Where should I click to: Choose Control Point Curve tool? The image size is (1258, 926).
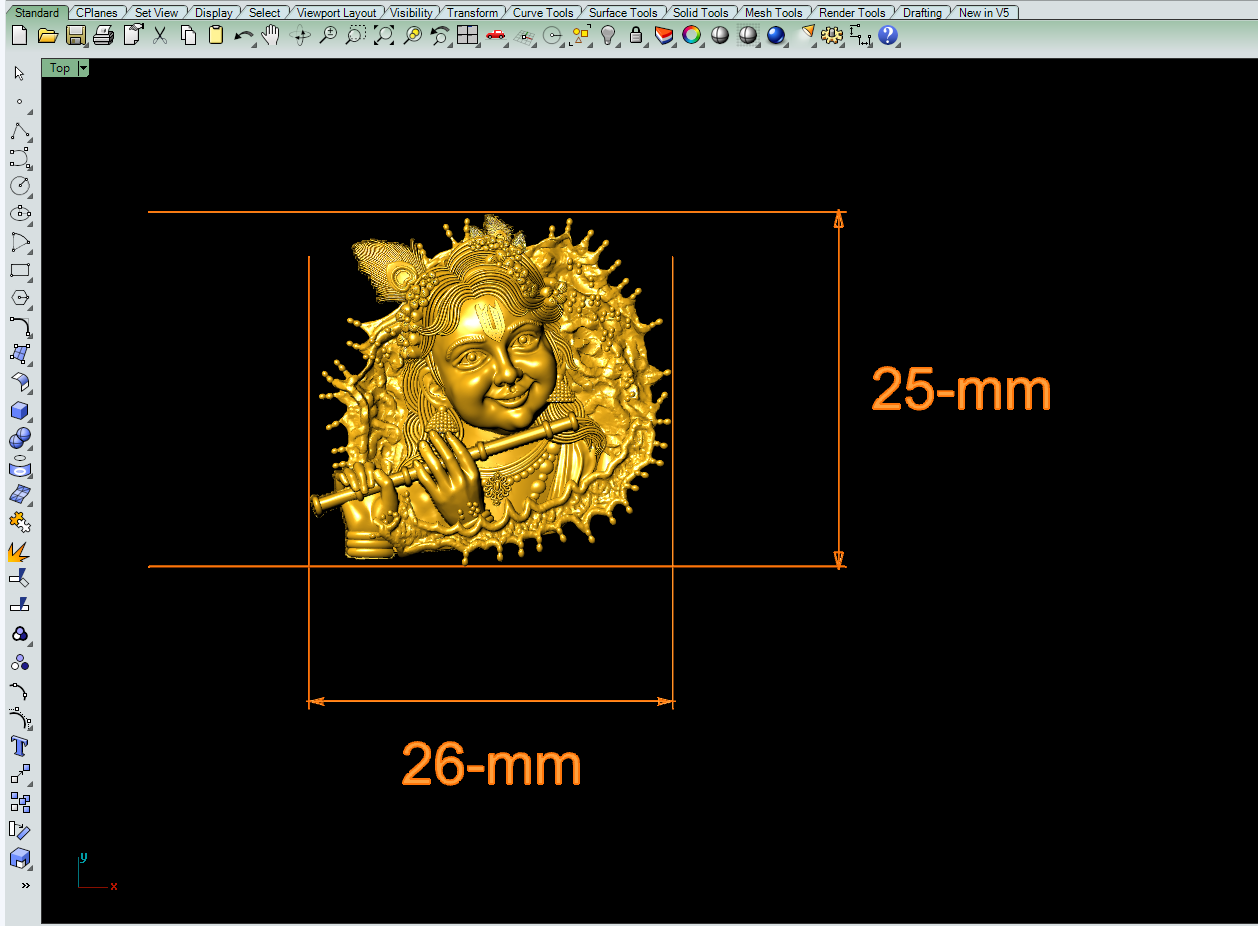[20, 158]
